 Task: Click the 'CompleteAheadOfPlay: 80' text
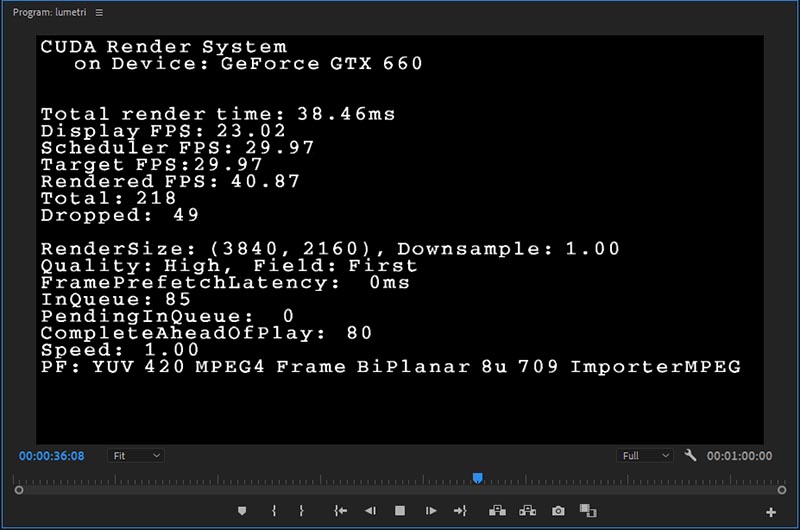(x=206, y=333)
